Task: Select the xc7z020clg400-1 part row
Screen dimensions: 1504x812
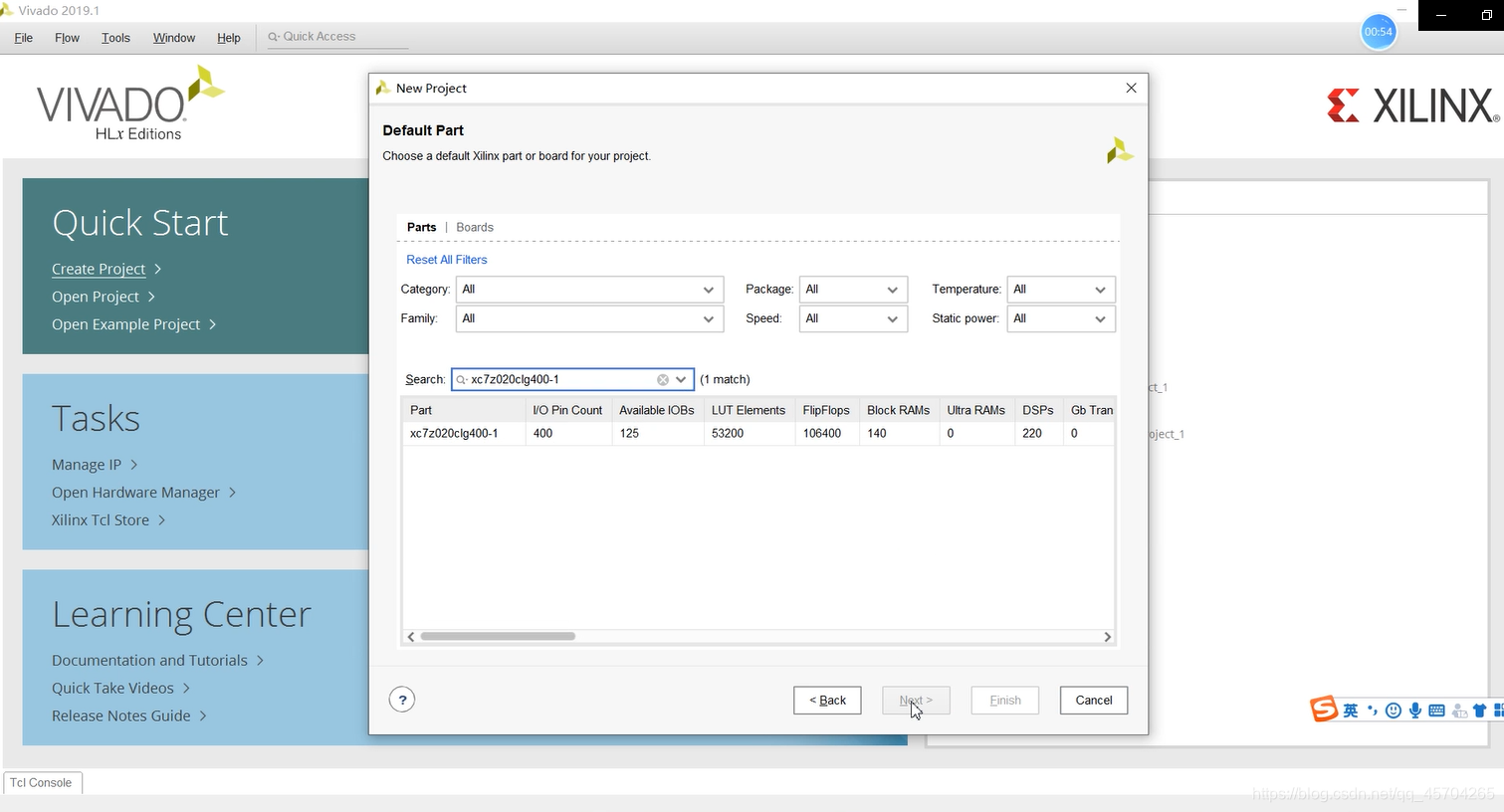Action: tap(757, 434)
